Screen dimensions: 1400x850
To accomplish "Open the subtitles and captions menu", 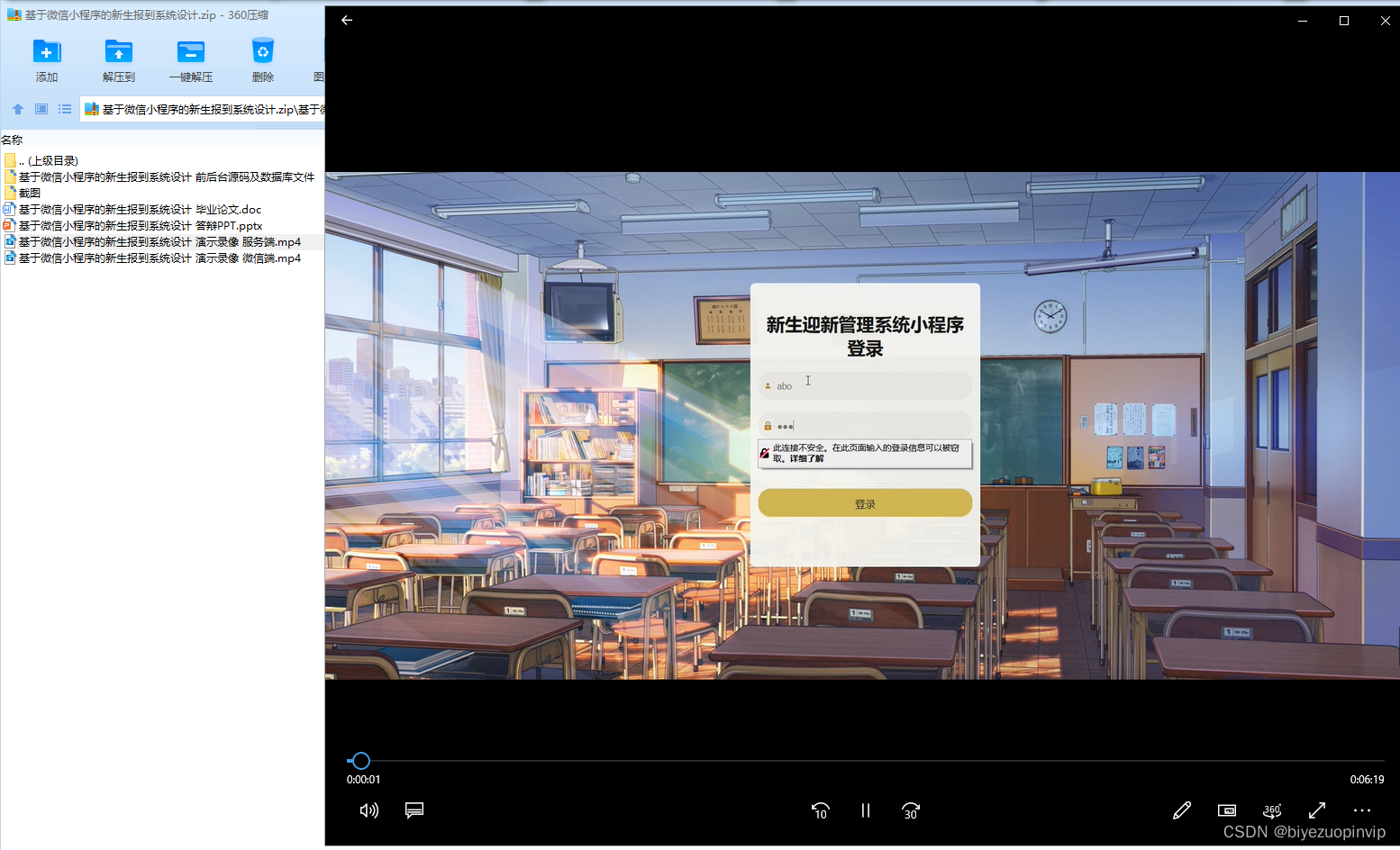I will (414, 810).
